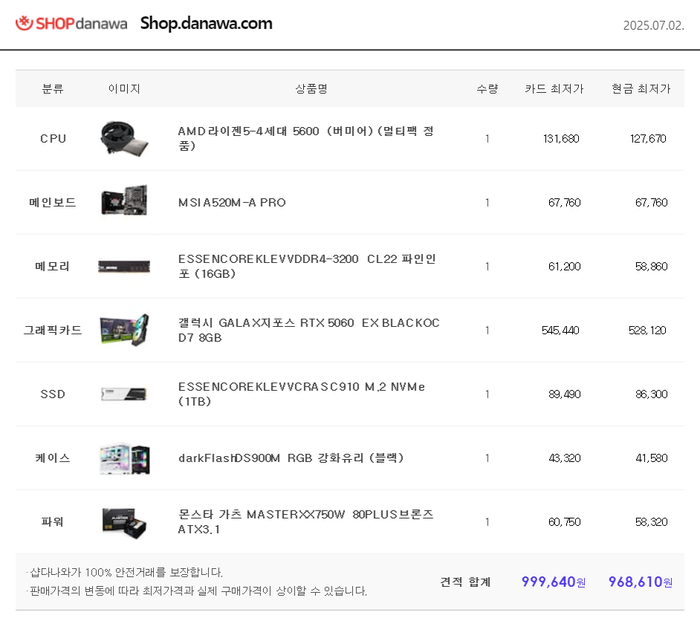Click the CPU card price 131,680
This screenshot has height=618, width=700.
pyautogui.click(x=561, y=138)
